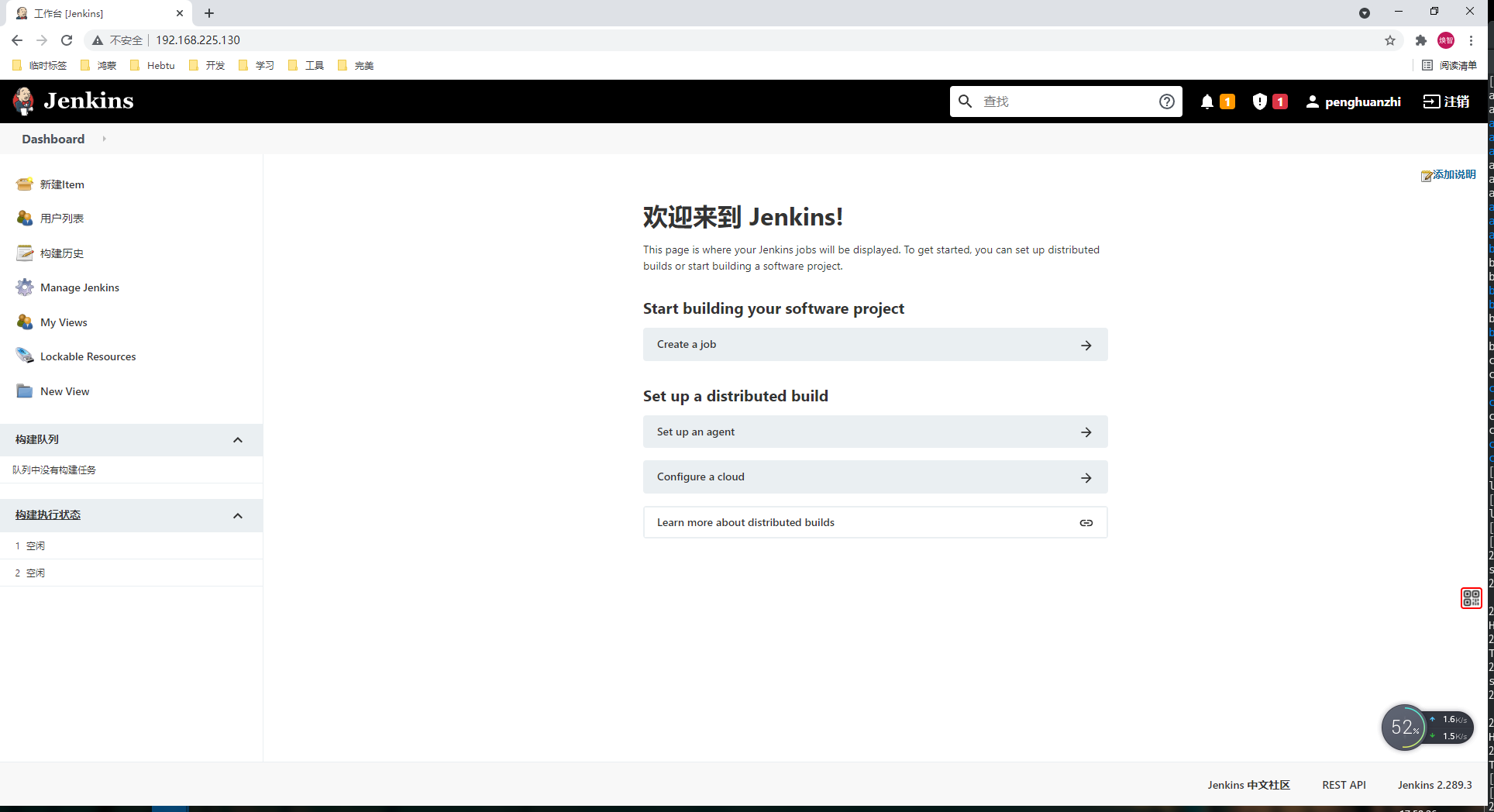This screenshot has width=1494, height=812.
Task: Click the QR code floating icon
Action: (1471, 598)
